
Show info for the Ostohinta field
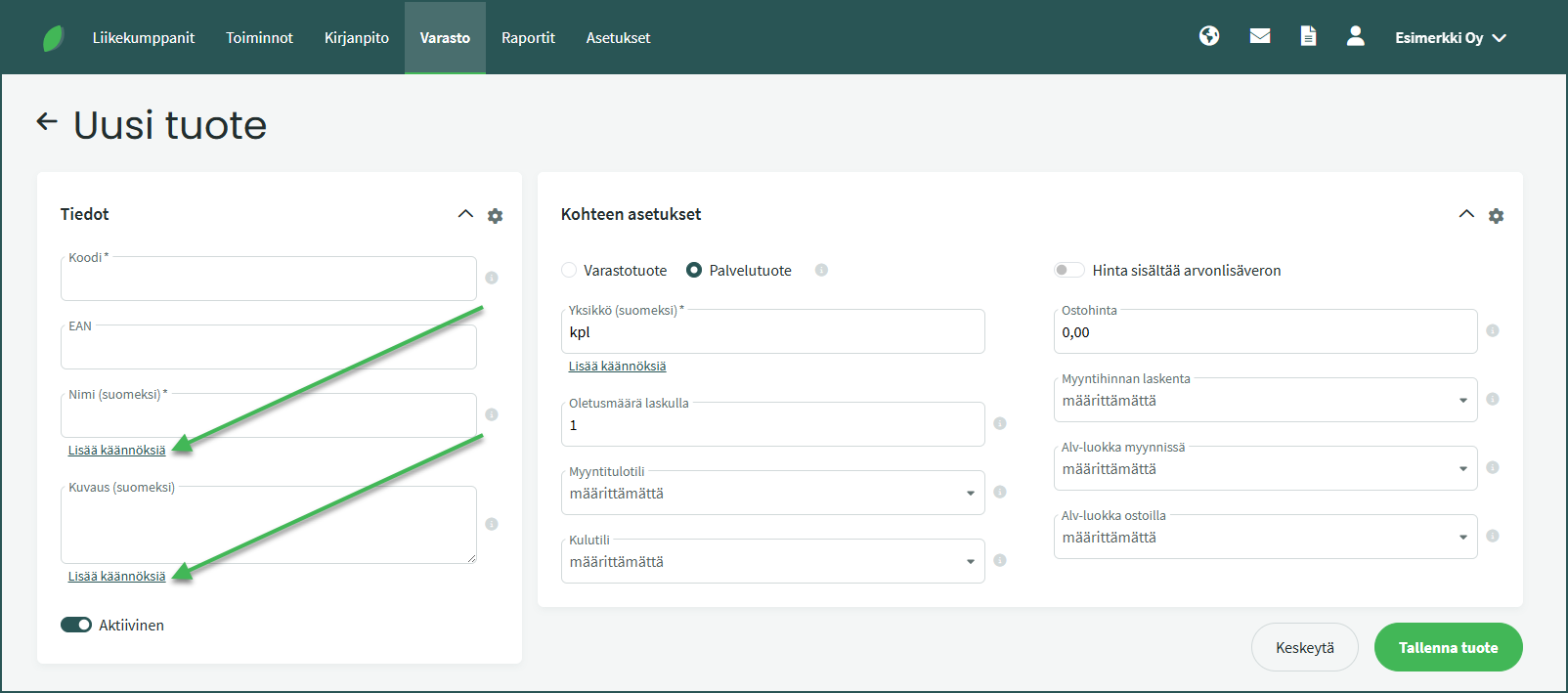(x=1493, y=330)
